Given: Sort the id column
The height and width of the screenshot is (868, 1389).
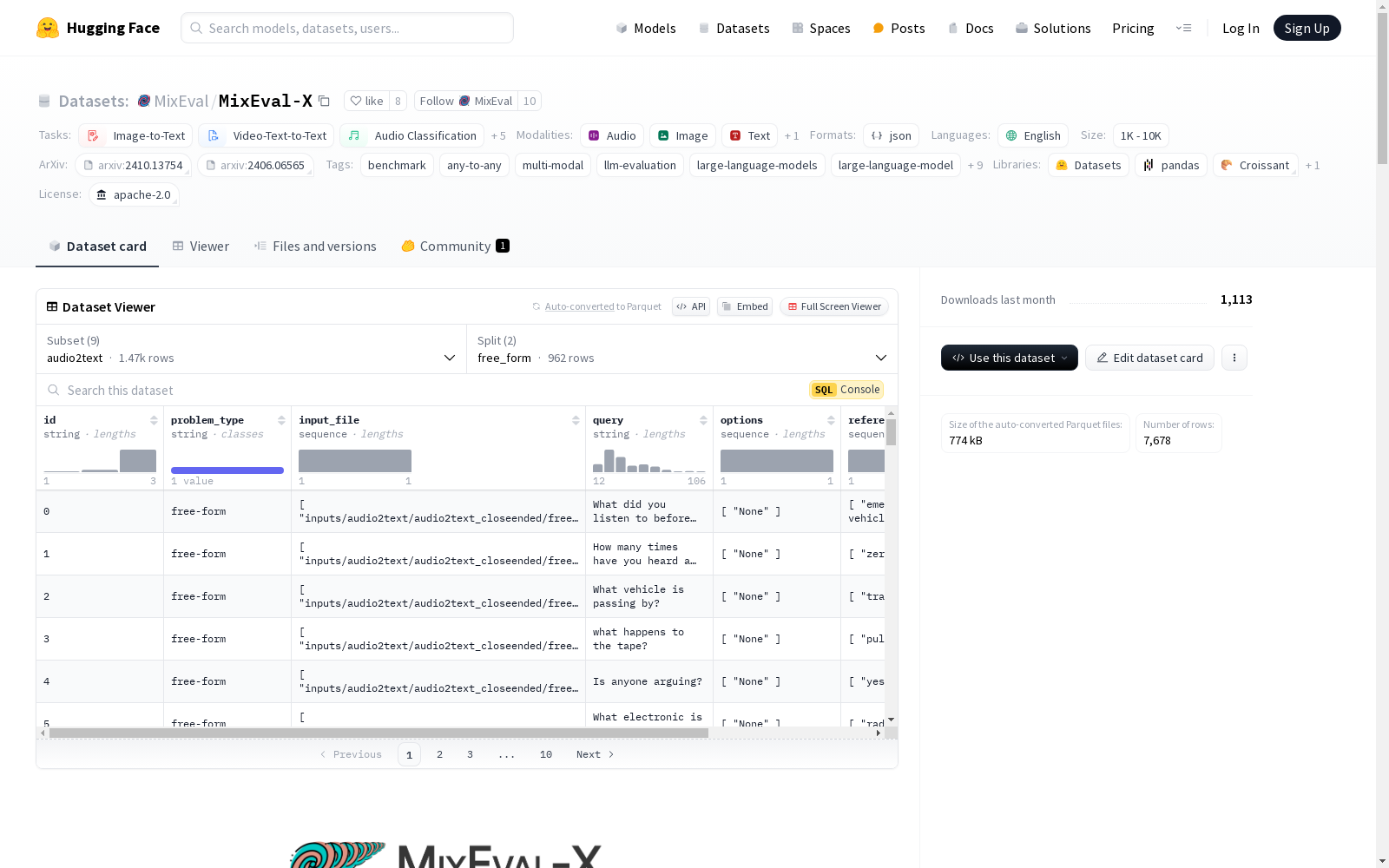Looking at the screenshot, I should [x=154, y=420].
